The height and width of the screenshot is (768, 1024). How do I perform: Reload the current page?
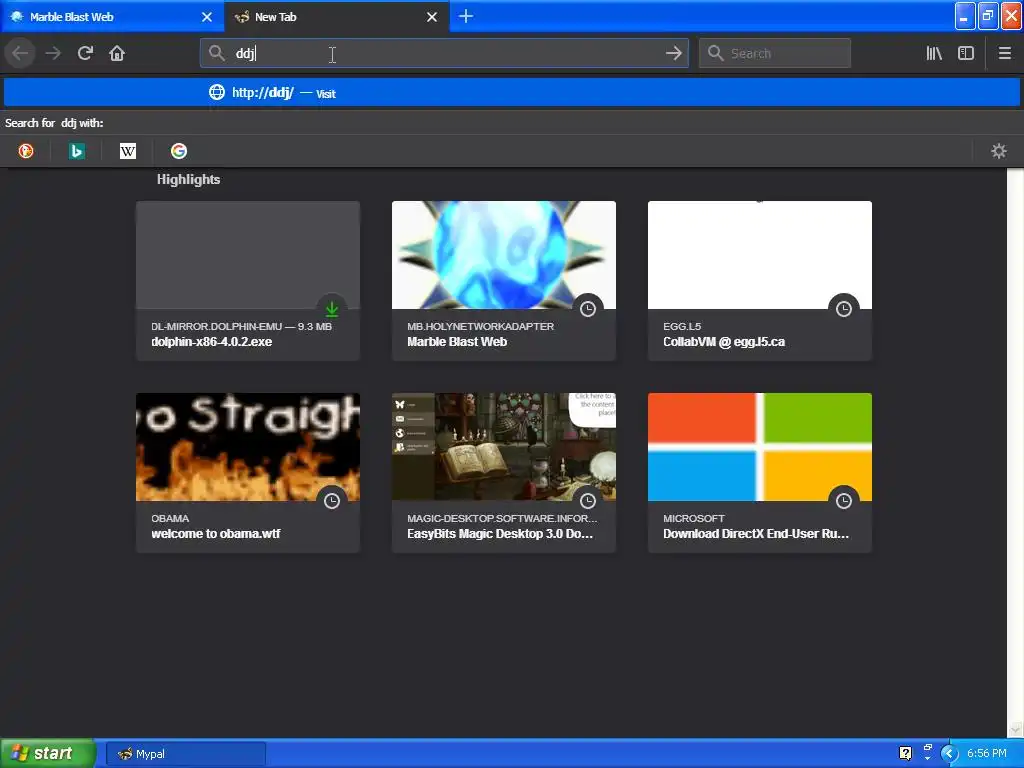click(85, 53)
